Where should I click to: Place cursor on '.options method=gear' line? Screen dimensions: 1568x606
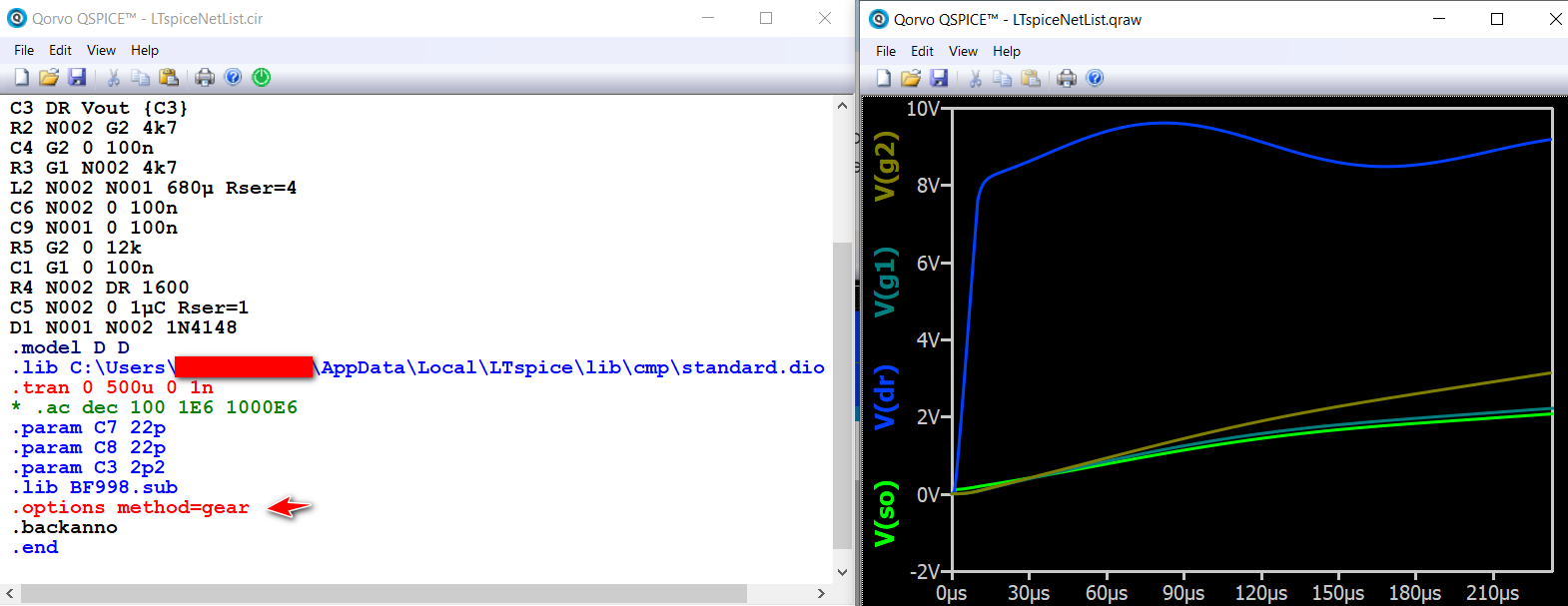coord(130,507)
